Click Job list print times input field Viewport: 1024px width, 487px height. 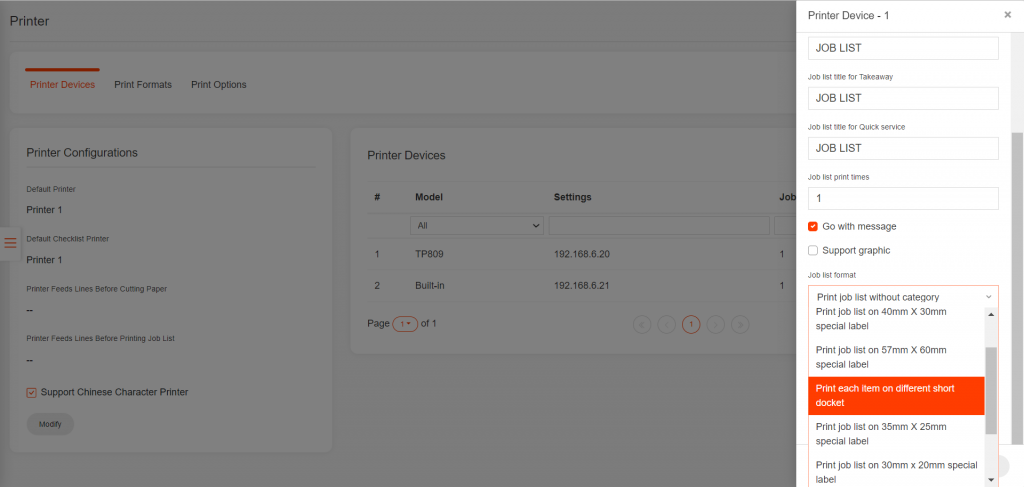tap(902, 199)
